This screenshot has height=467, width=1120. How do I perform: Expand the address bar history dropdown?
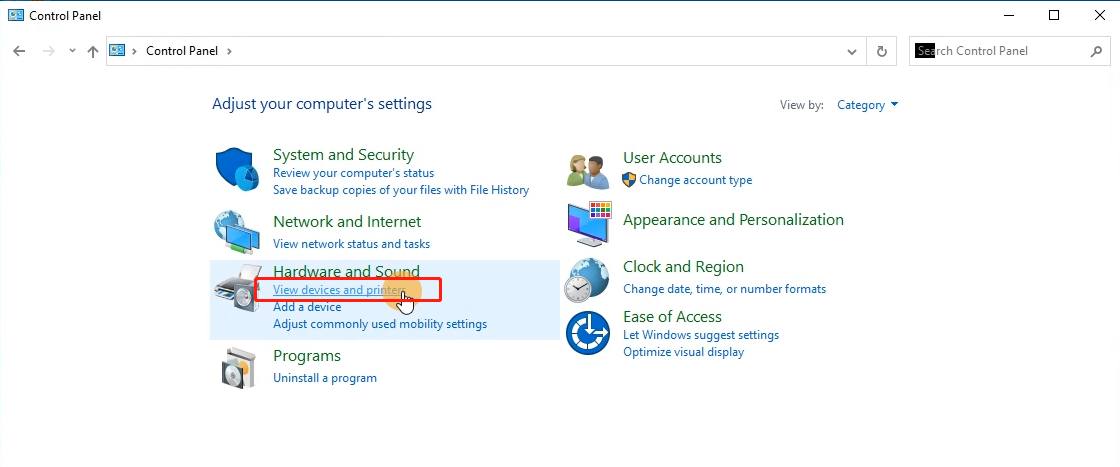tap(851, 51)
